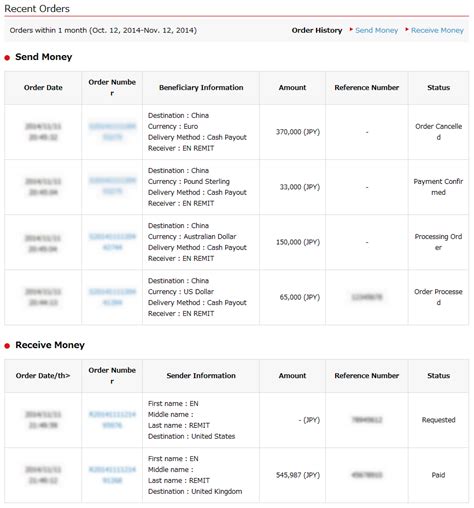Click the red bullet next to Receive Money heading

pyautogui.click(x=7, y=346)
